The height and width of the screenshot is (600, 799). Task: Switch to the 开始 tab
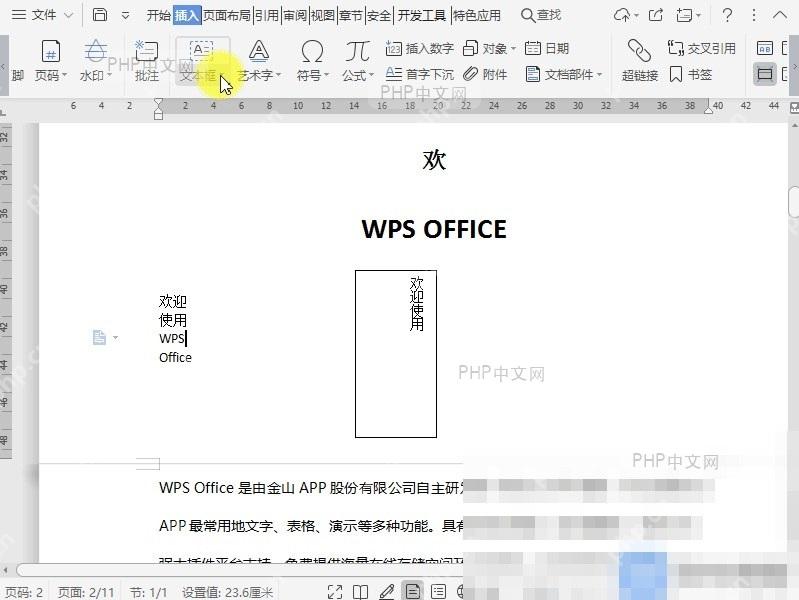tap(158, 16)
